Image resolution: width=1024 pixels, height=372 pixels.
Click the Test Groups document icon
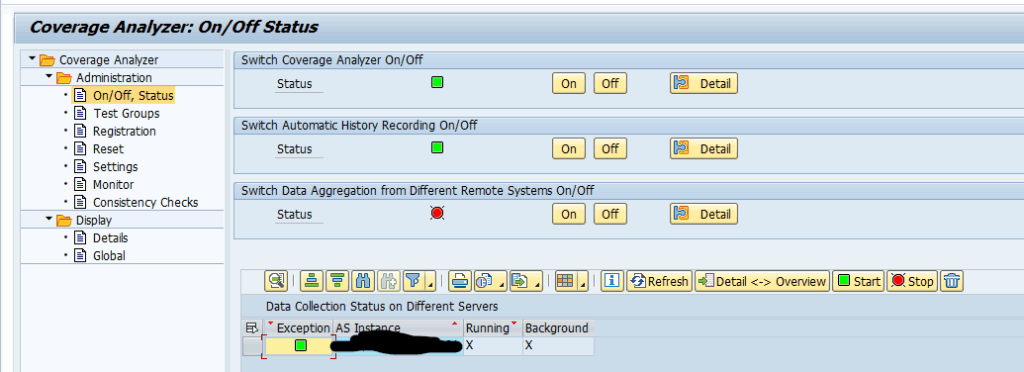coord(80,114)
